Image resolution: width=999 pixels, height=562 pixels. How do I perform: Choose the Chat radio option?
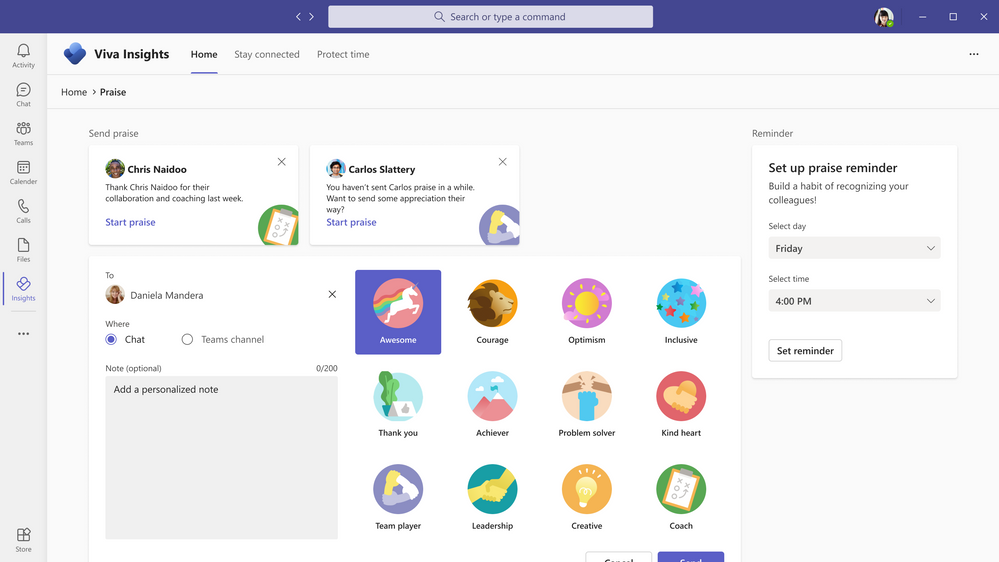[111, 340]
